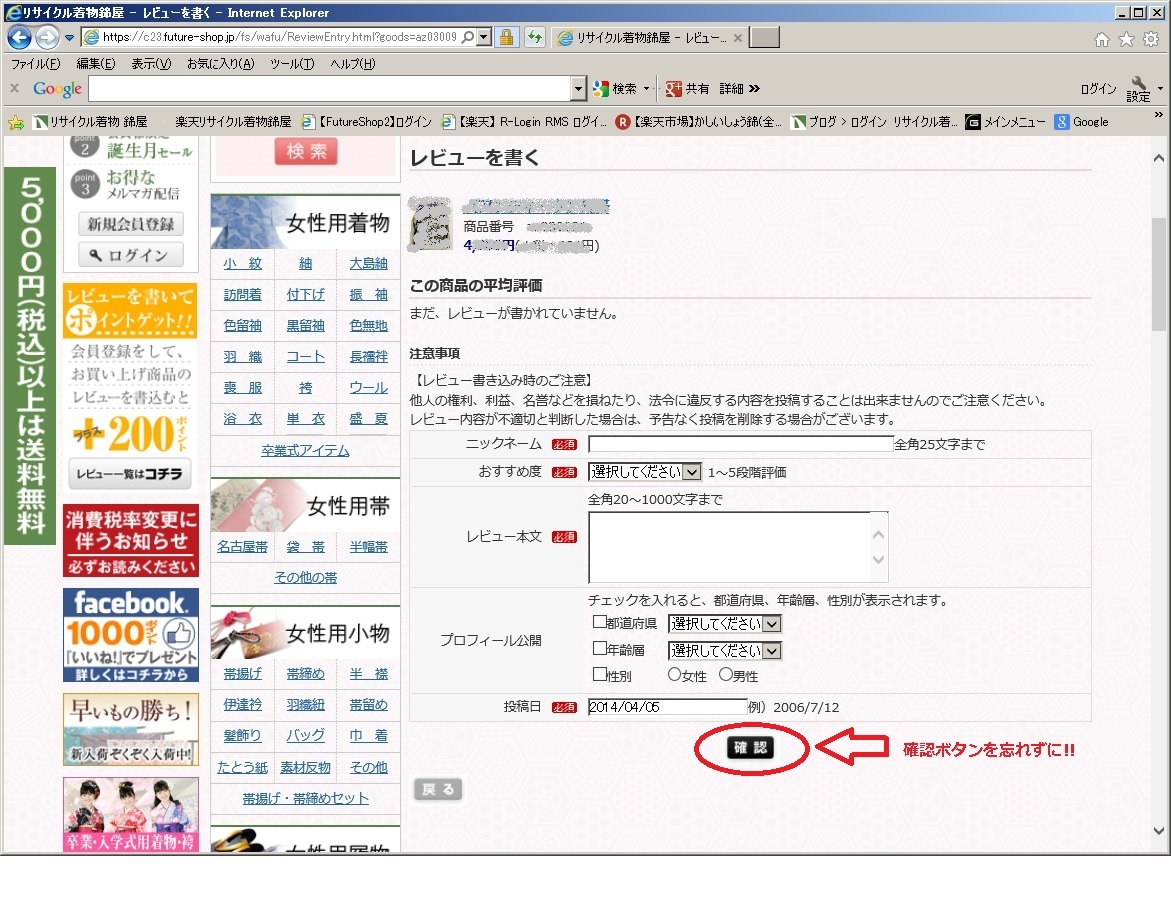Screen dimensions: 1171x900
Task: Select the 女性 radio button
Action: (674, 675)
